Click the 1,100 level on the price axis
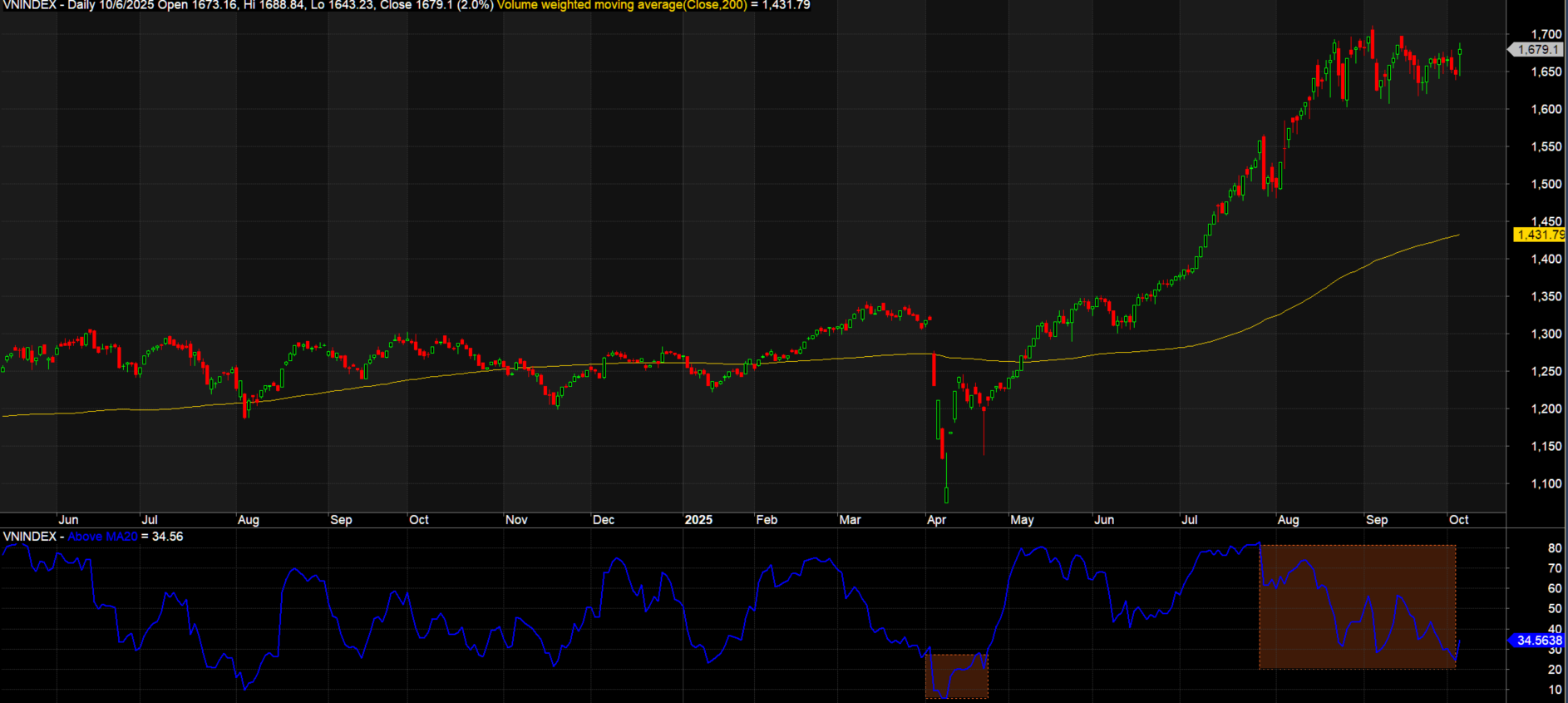 1546,483
